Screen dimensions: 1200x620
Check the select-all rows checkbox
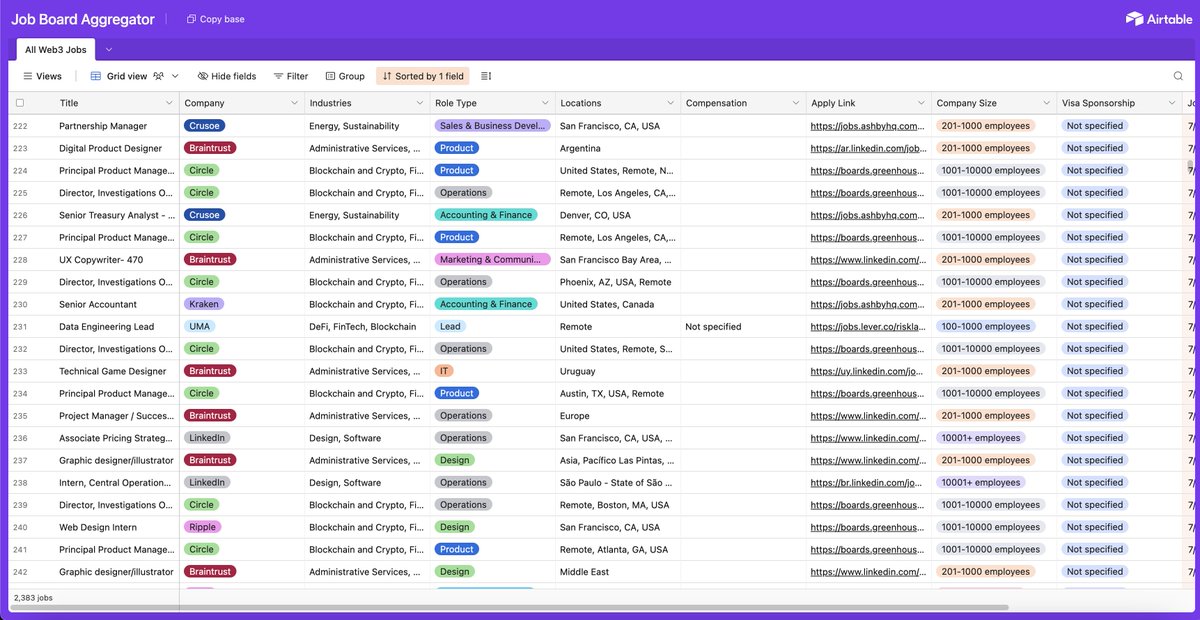(x=19, y=103)
